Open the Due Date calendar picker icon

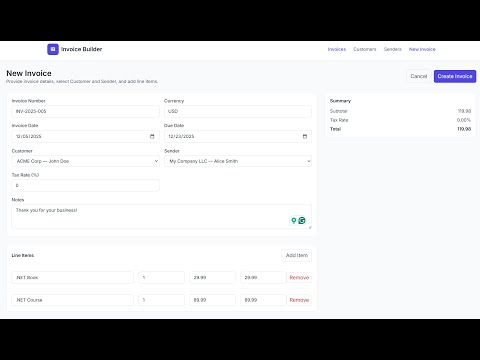click(305, 136)
